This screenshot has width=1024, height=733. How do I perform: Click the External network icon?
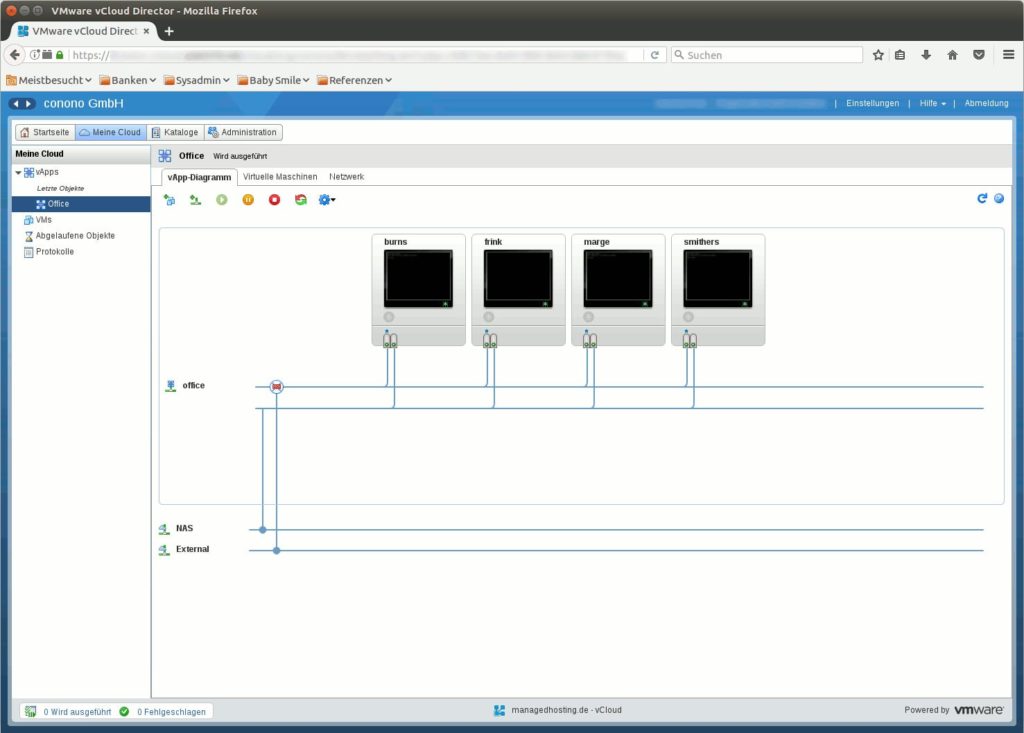(164, 550)
